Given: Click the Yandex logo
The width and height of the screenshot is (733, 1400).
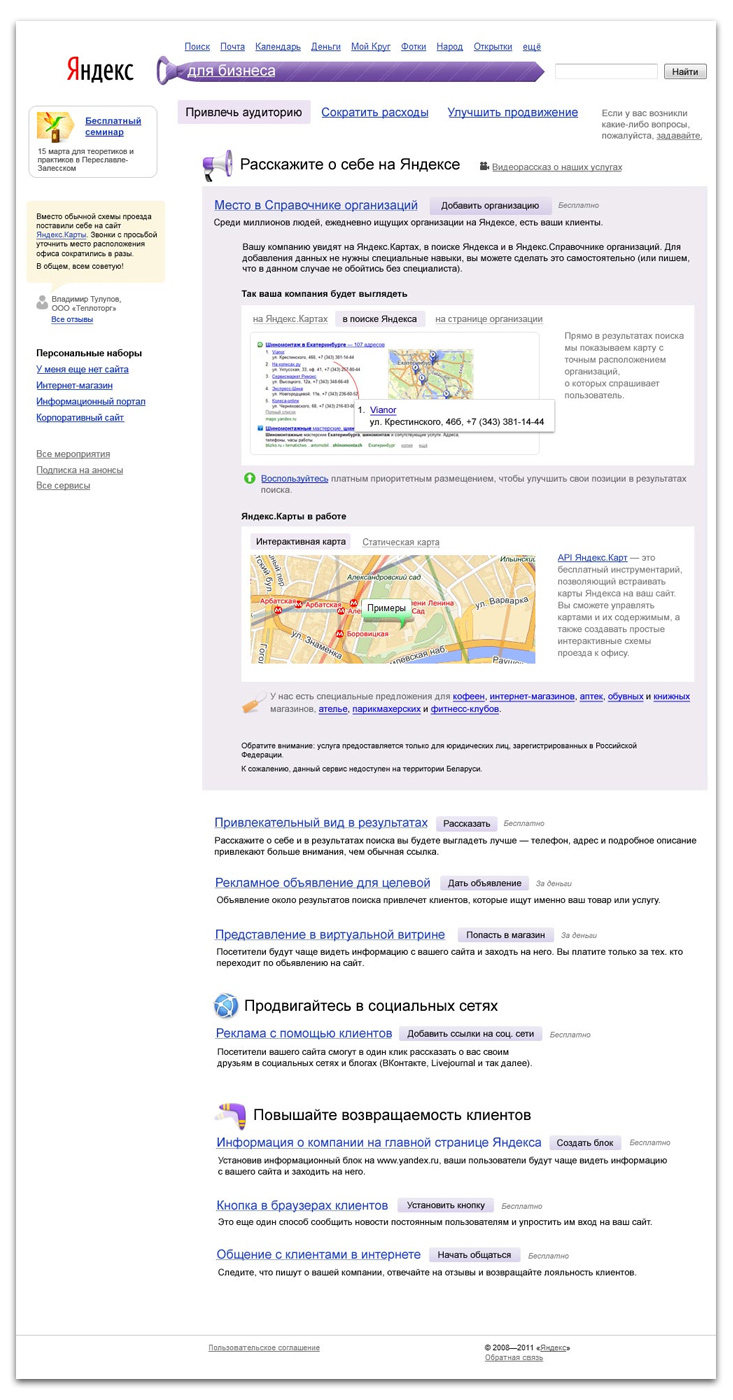Looking at the screenshot, I should (x=100, y=69).
